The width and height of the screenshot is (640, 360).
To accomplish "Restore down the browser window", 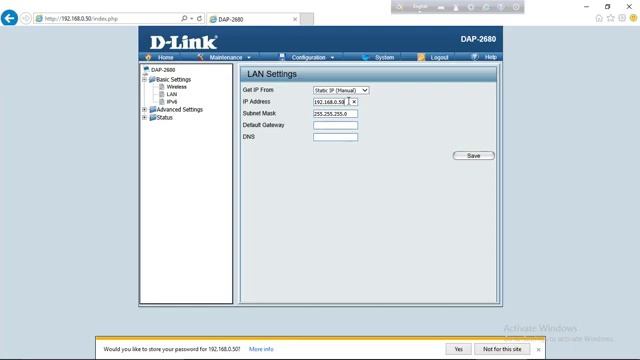I will pyautogui.click(x=607, y=7).
